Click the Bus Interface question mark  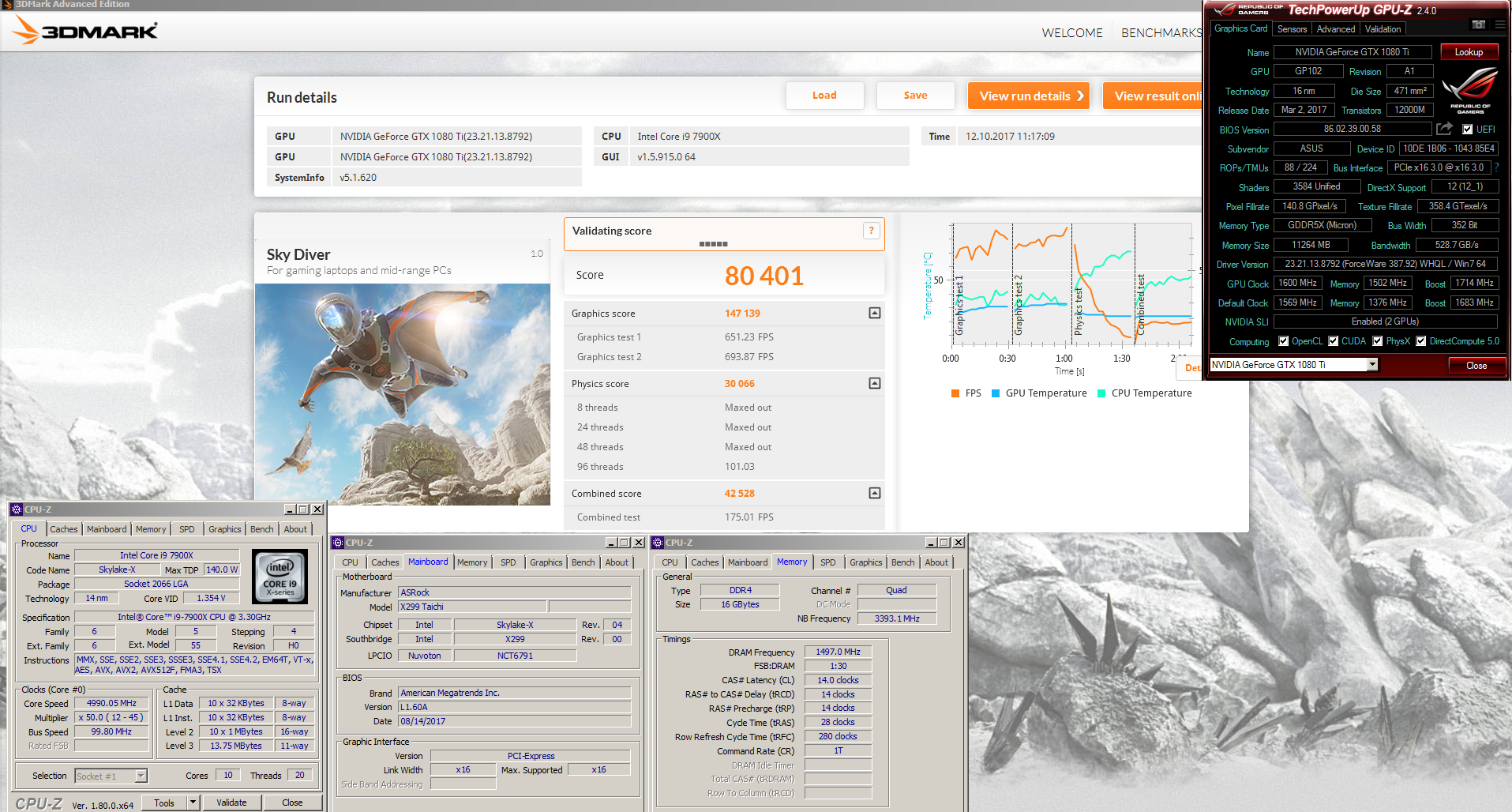coord(1496,167)
